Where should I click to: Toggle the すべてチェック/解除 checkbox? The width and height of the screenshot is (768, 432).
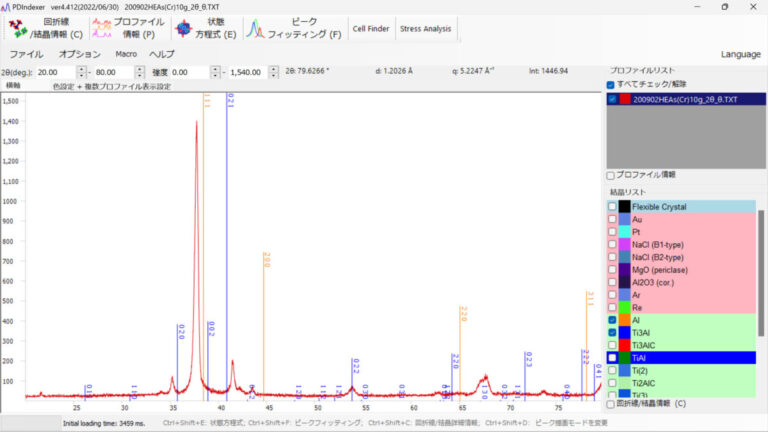(611, 85)
